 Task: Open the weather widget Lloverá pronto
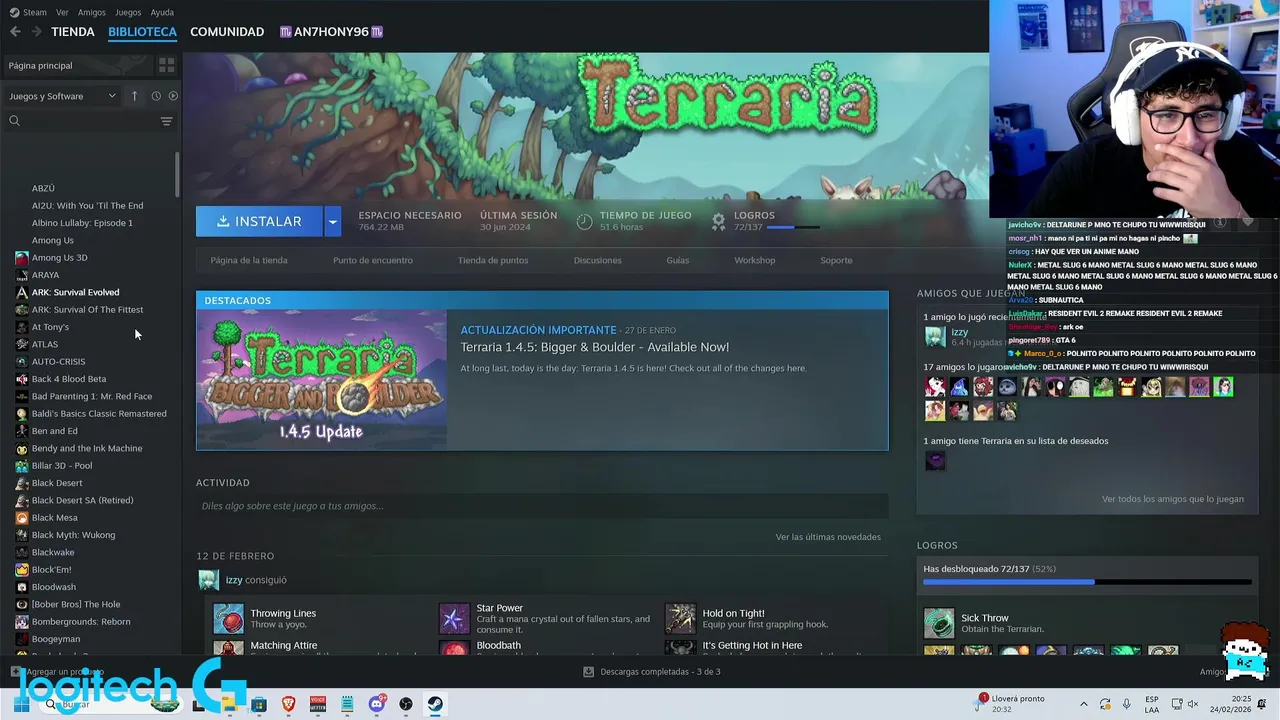(x=1010, y=704)
